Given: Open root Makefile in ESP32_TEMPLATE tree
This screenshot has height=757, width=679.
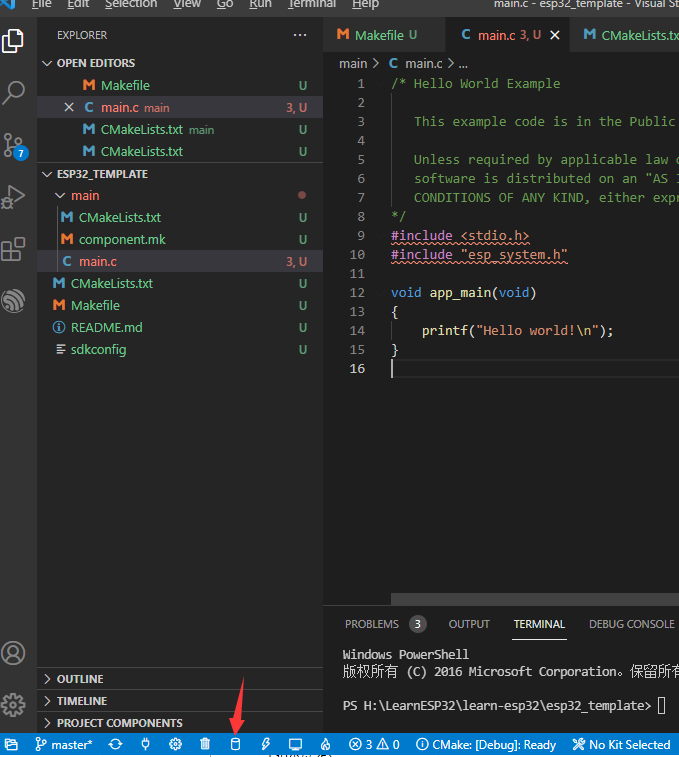Looking at the screenshot, I should 180,306.
